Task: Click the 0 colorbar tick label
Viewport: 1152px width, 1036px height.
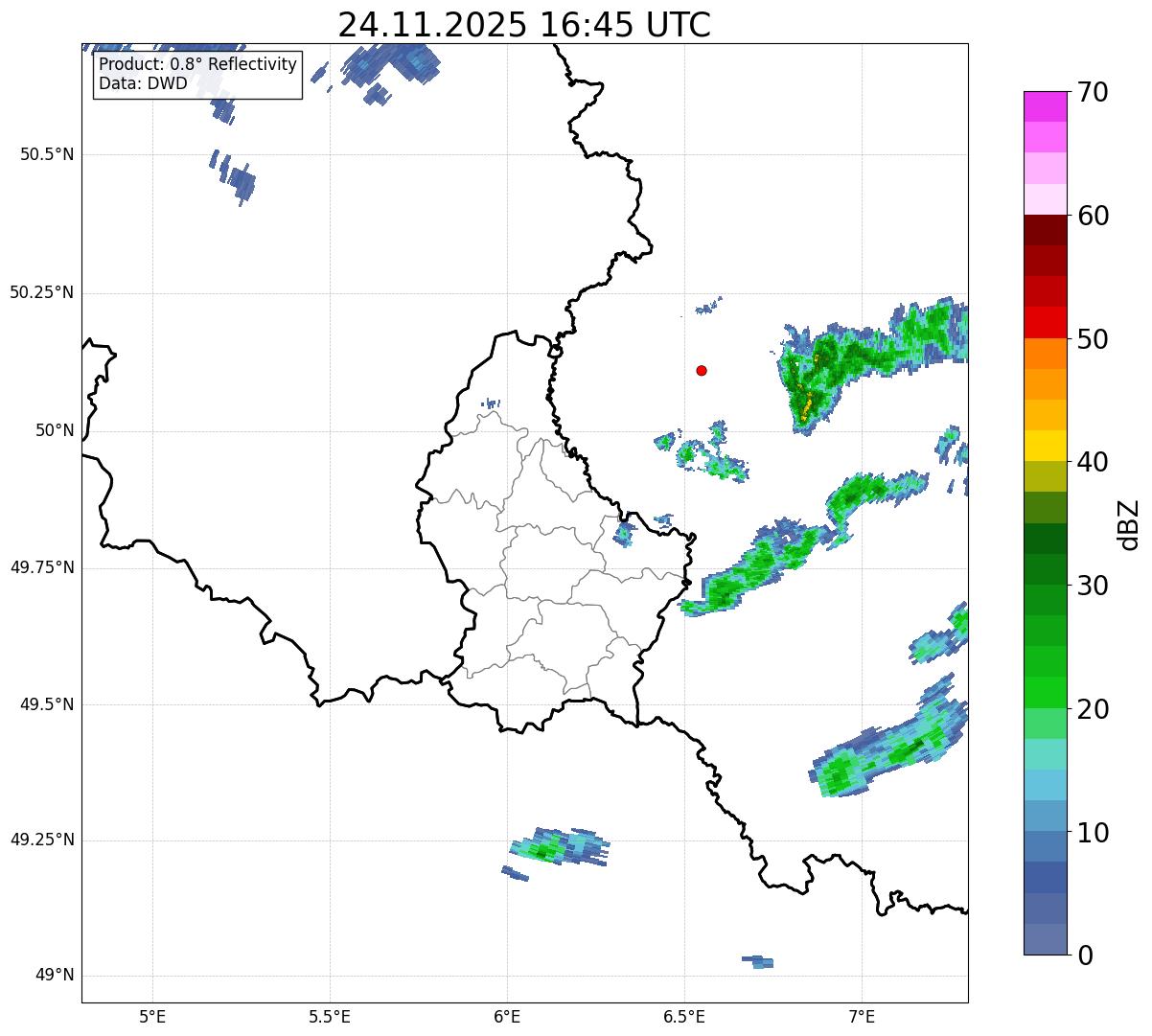Action: coord(1086,955)
